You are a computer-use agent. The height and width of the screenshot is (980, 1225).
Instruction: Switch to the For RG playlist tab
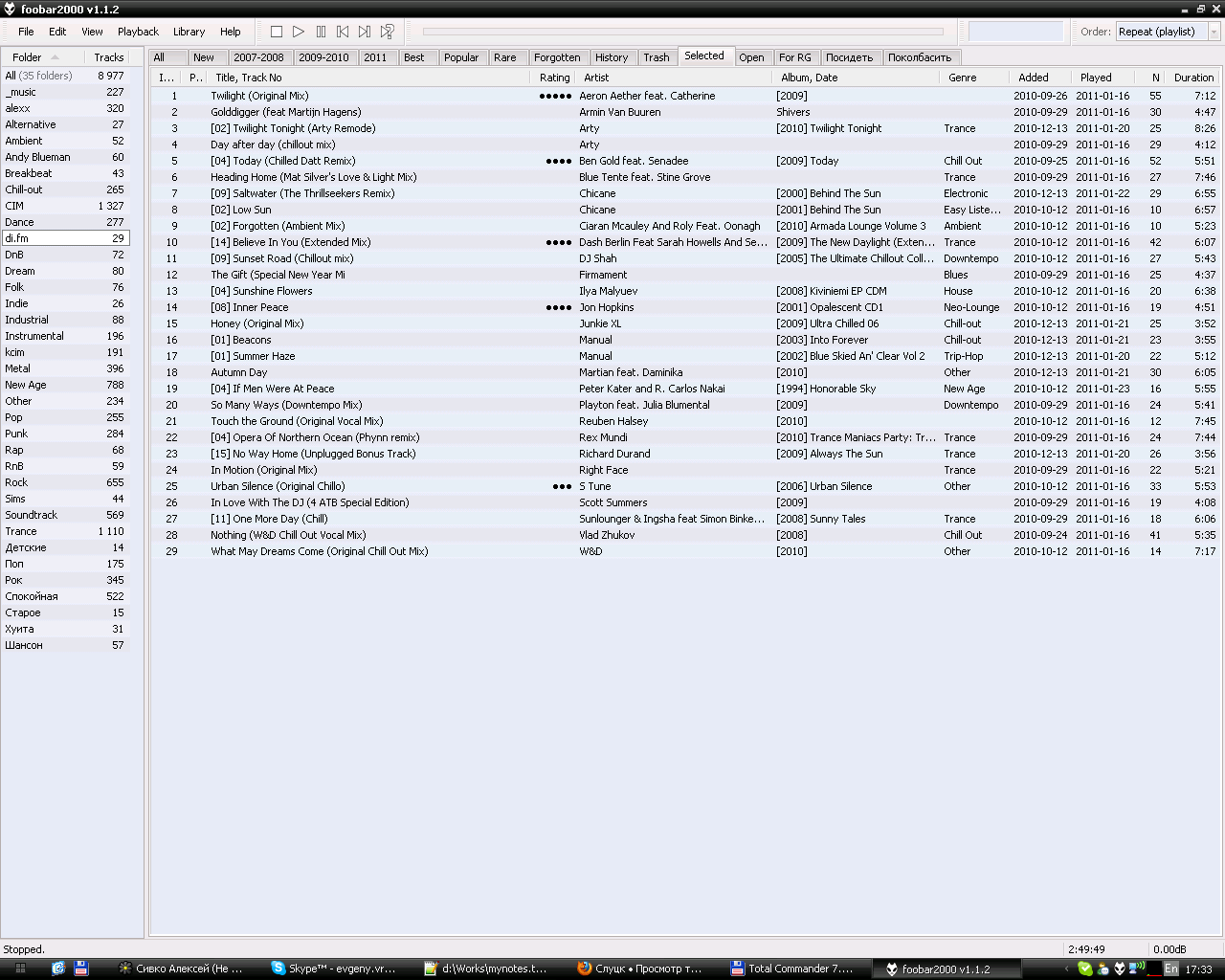[795, 57]
